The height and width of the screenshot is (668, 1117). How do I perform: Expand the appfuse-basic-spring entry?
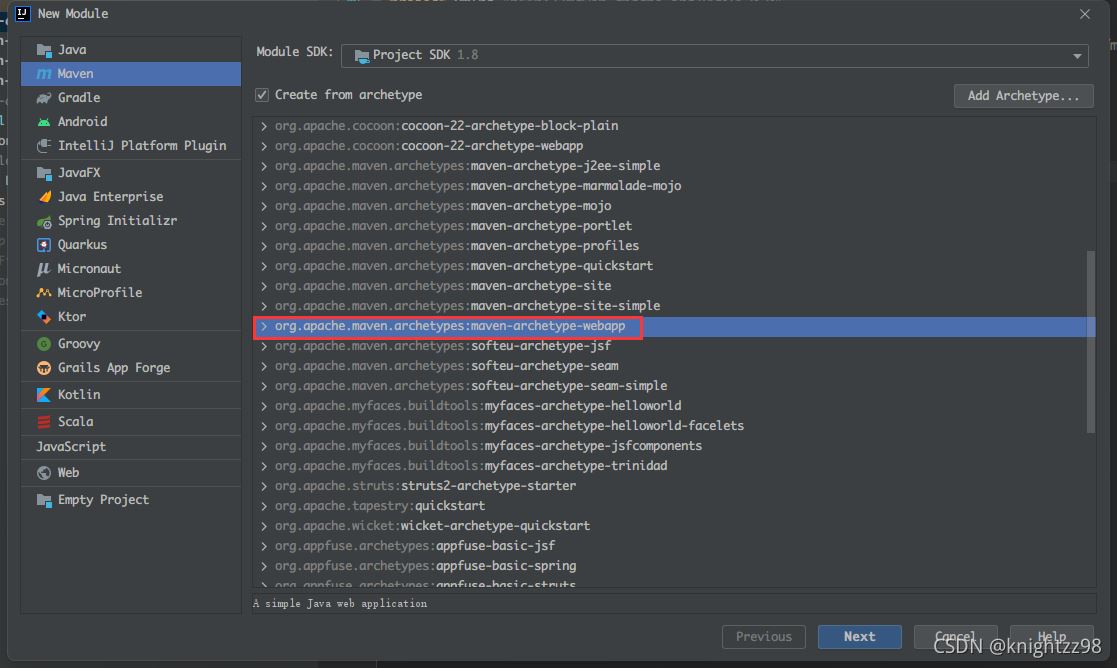click(x=264, y=566)
